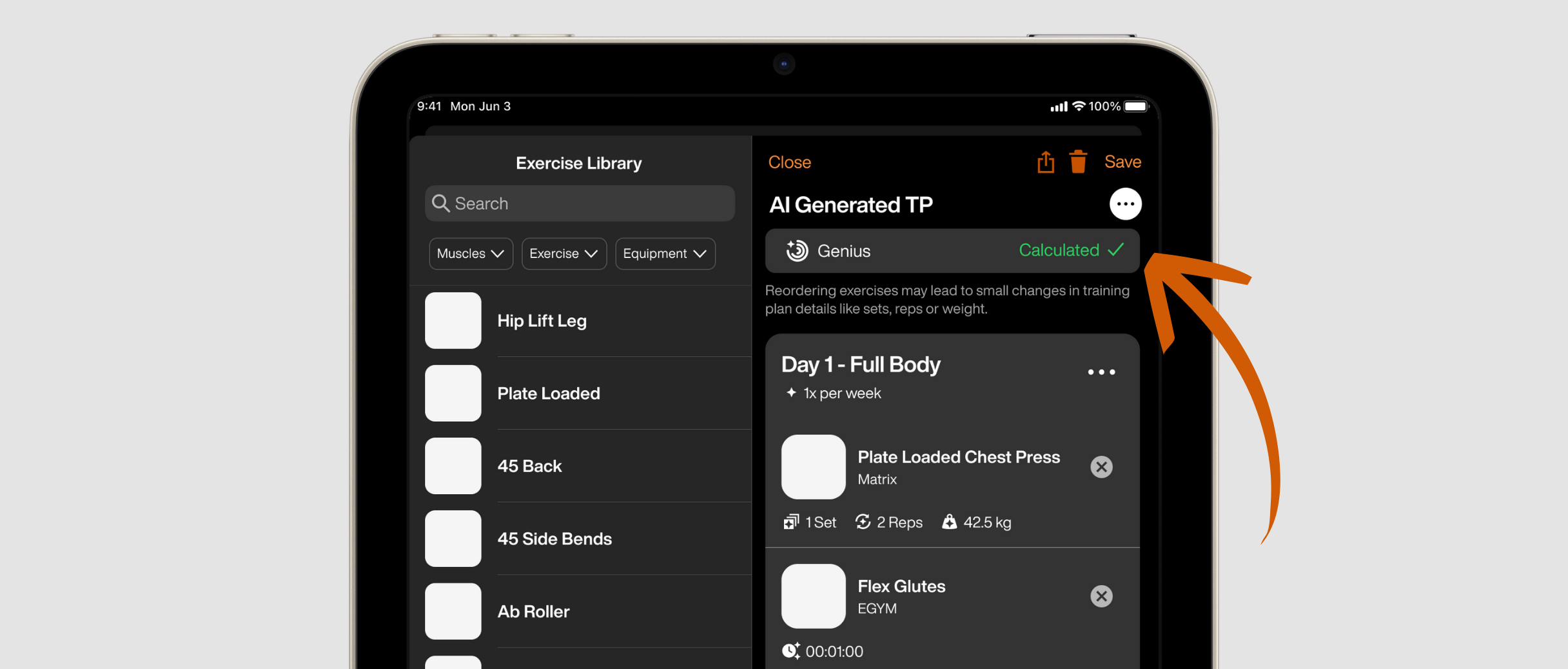Expand the Exercise filter dropdown
Viewport: 1568px width, 669px height.
click(x=563, y=254)
